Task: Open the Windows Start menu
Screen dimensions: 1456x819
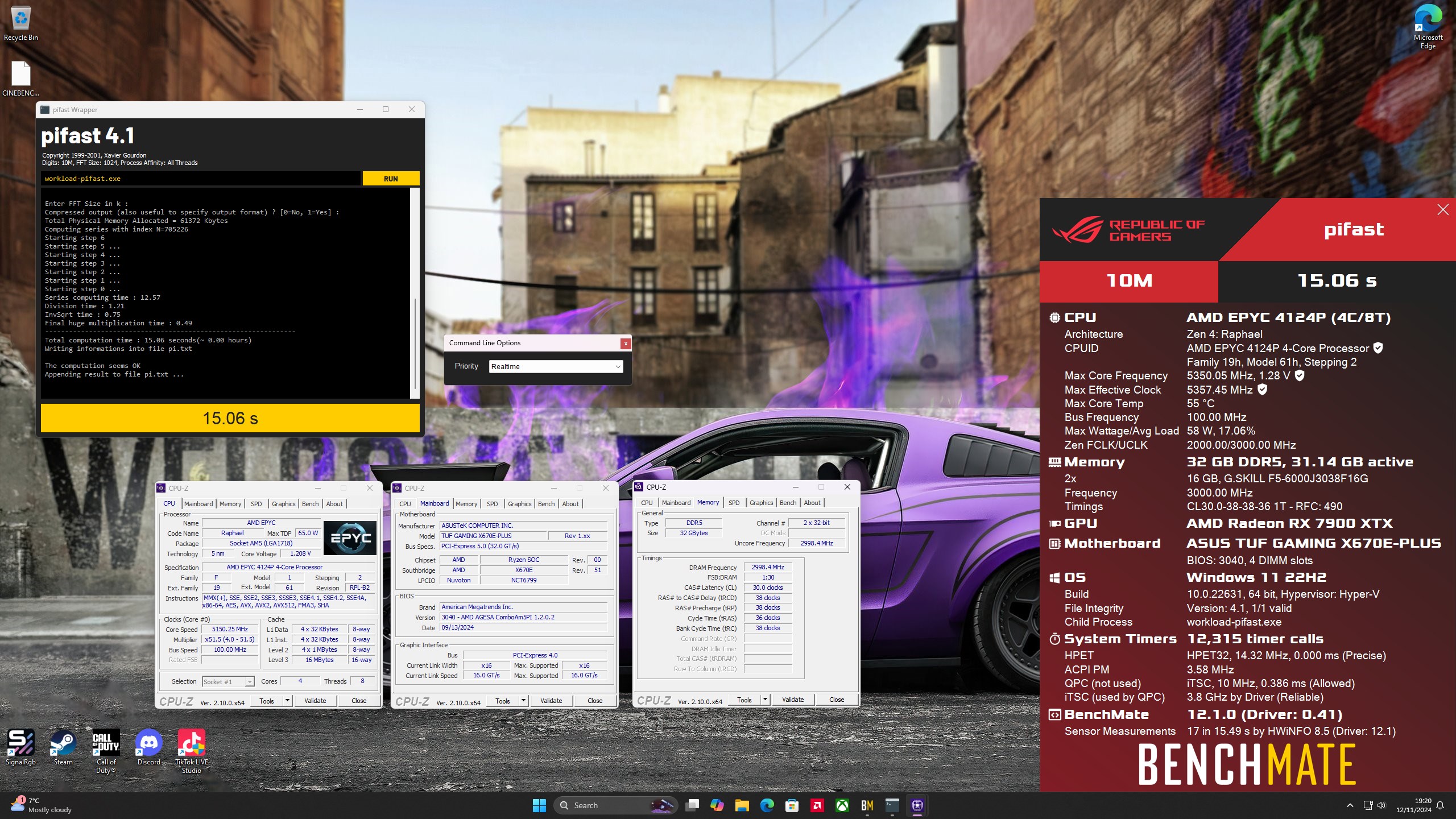Action: click(539, 805)
